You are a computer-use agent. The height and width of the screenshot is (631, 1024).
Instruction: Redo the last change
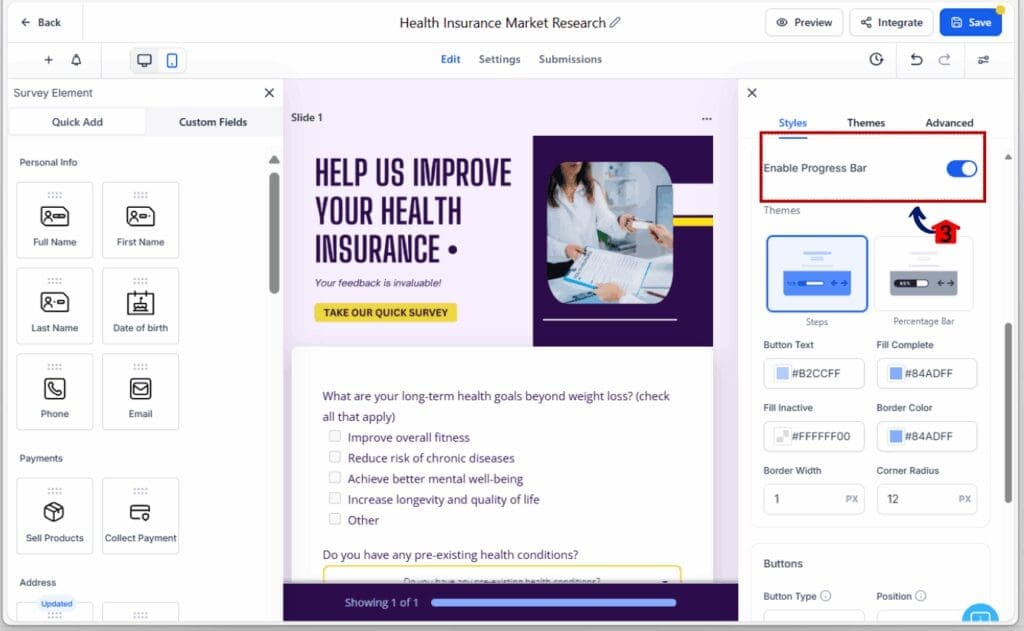[944, 59]
